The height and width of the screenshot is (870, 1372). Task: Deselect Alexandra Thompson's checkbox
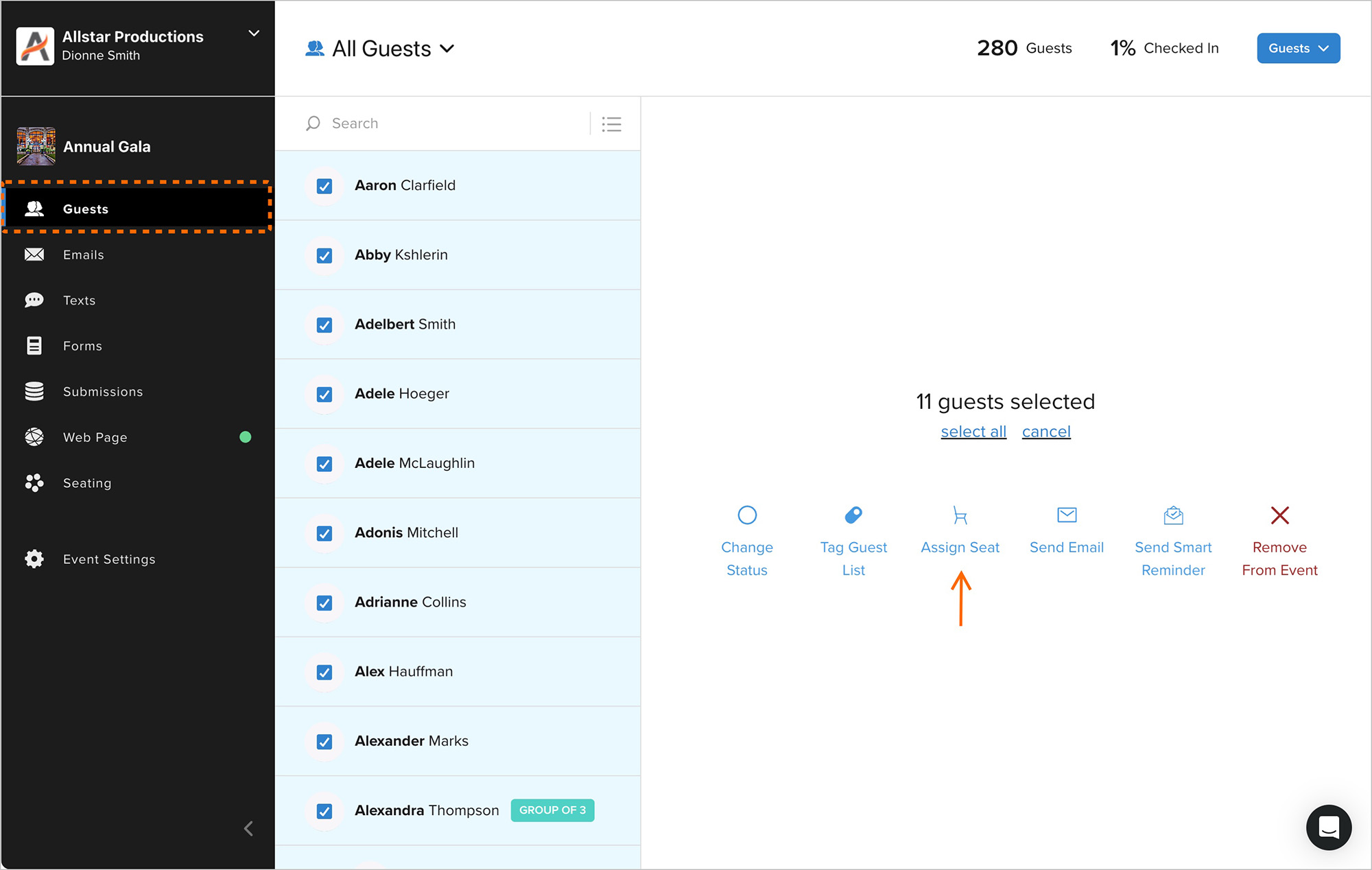coord(324,811)
